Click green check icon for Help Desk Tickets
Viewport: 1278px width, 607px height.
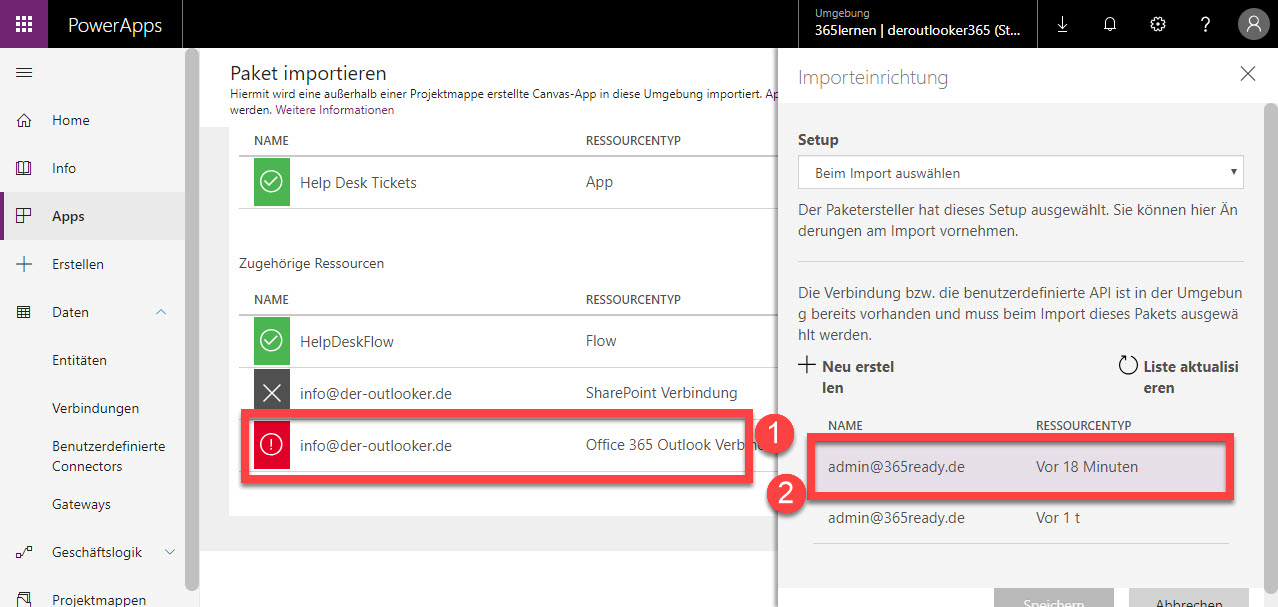click(x=271, y=183)
